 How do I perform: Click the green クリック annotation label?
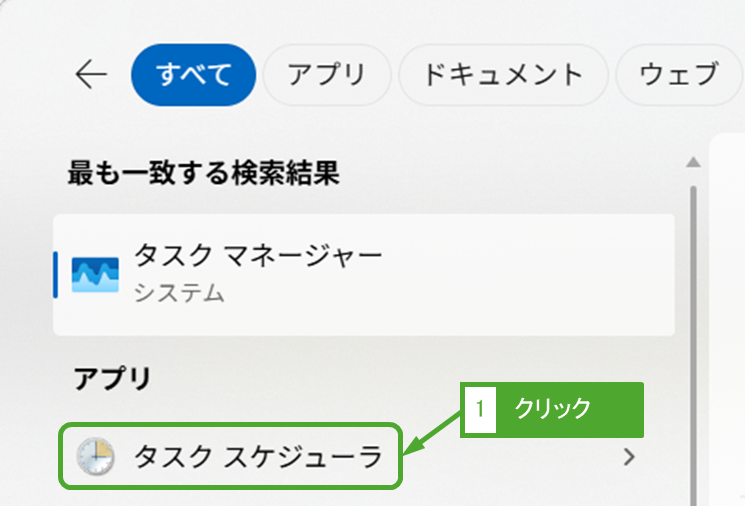(x=567, y=409)
